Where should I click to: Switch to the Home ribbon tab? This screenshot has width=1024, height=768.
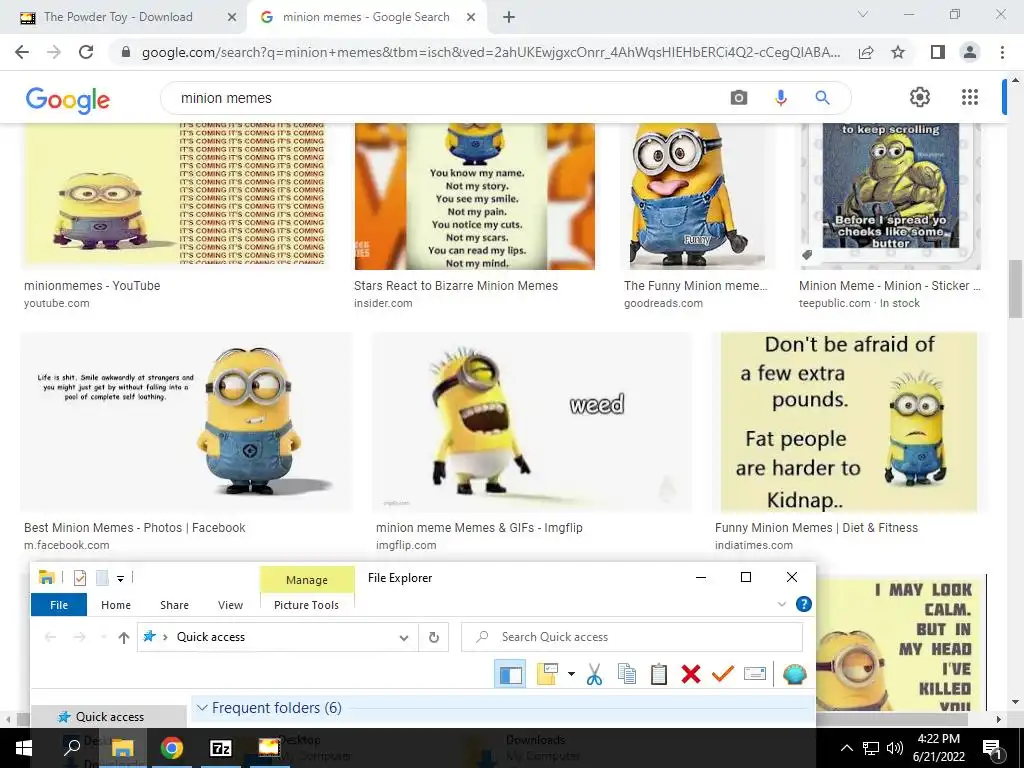(116, 605)
